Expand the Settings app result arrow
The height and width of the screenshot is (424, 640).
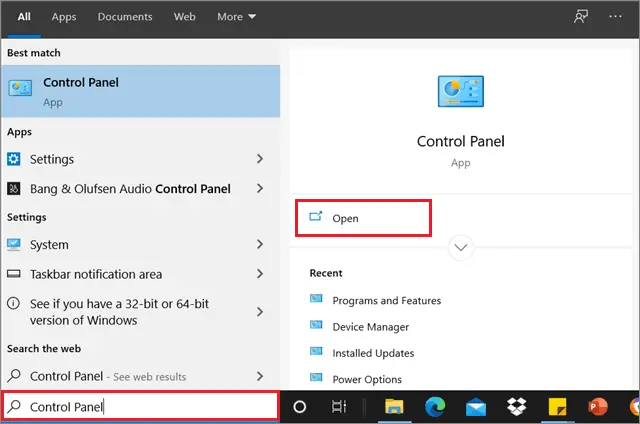[x=260, y=159]
